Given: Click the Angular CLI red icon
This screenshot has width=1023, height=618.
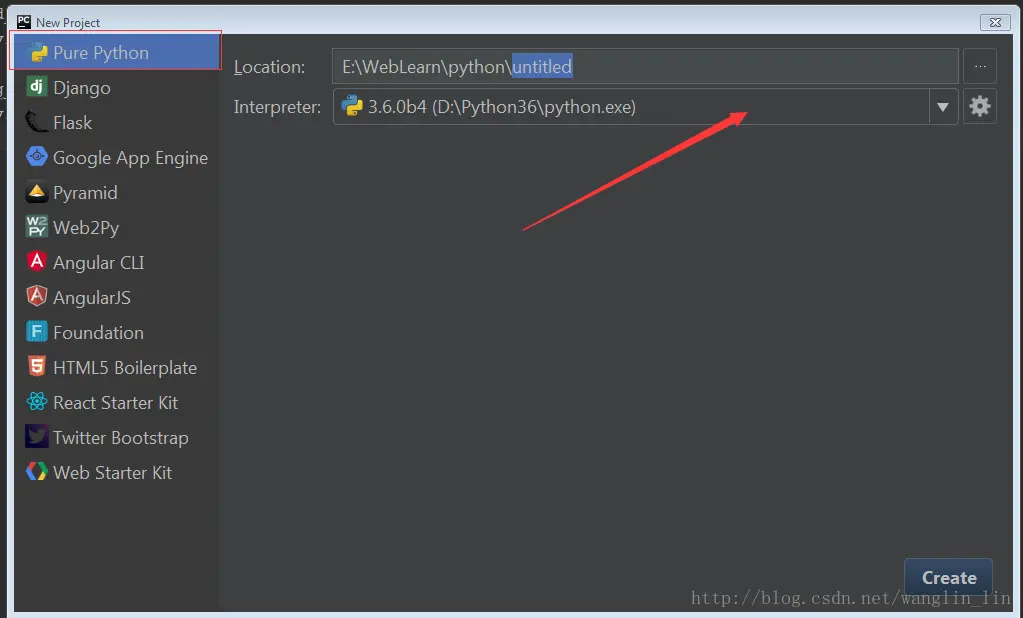Looking at the screenshot, I should [x=37, y=262].
